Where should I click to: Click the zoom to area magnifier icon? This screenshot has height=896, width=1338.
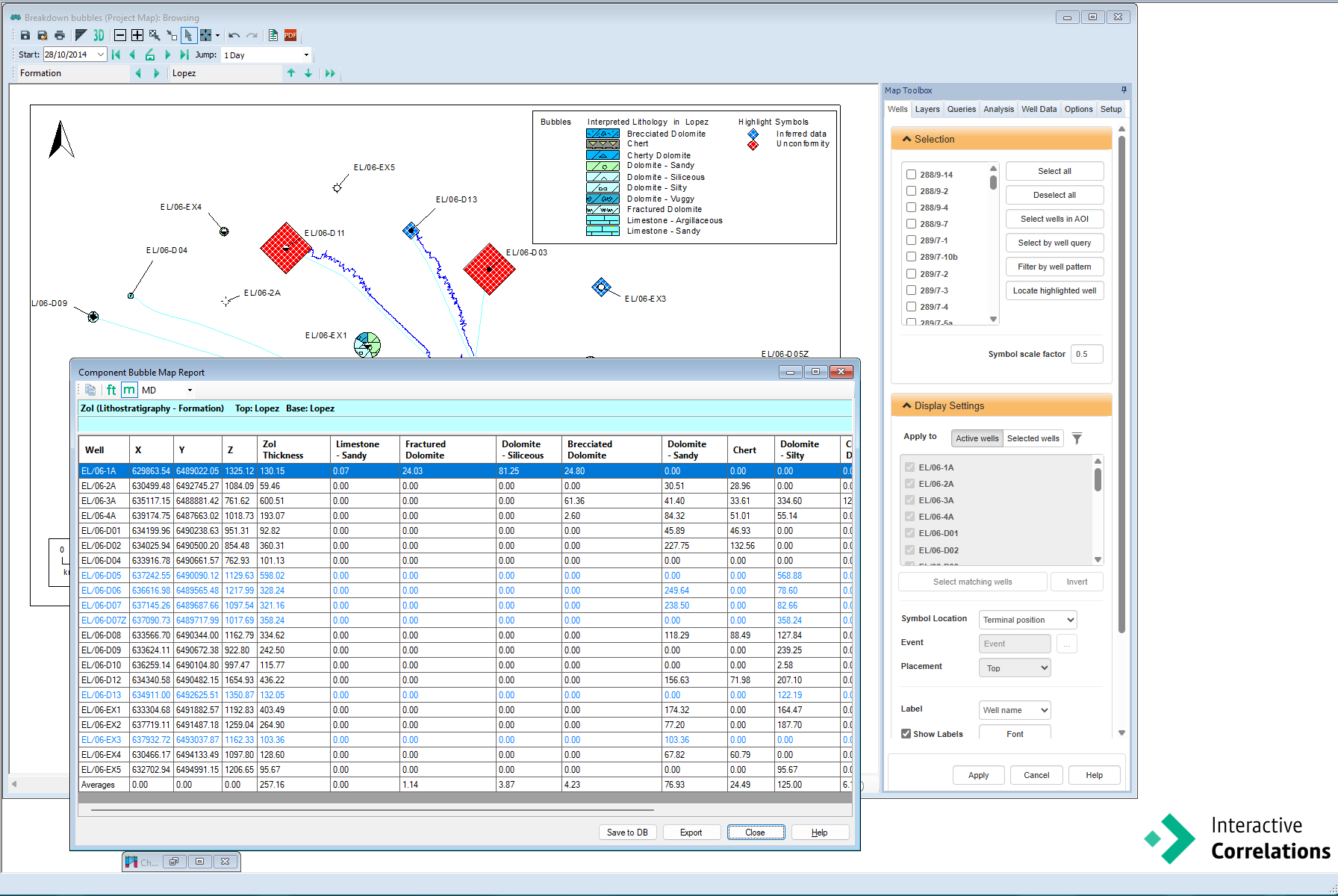click(x=155, y=35)
